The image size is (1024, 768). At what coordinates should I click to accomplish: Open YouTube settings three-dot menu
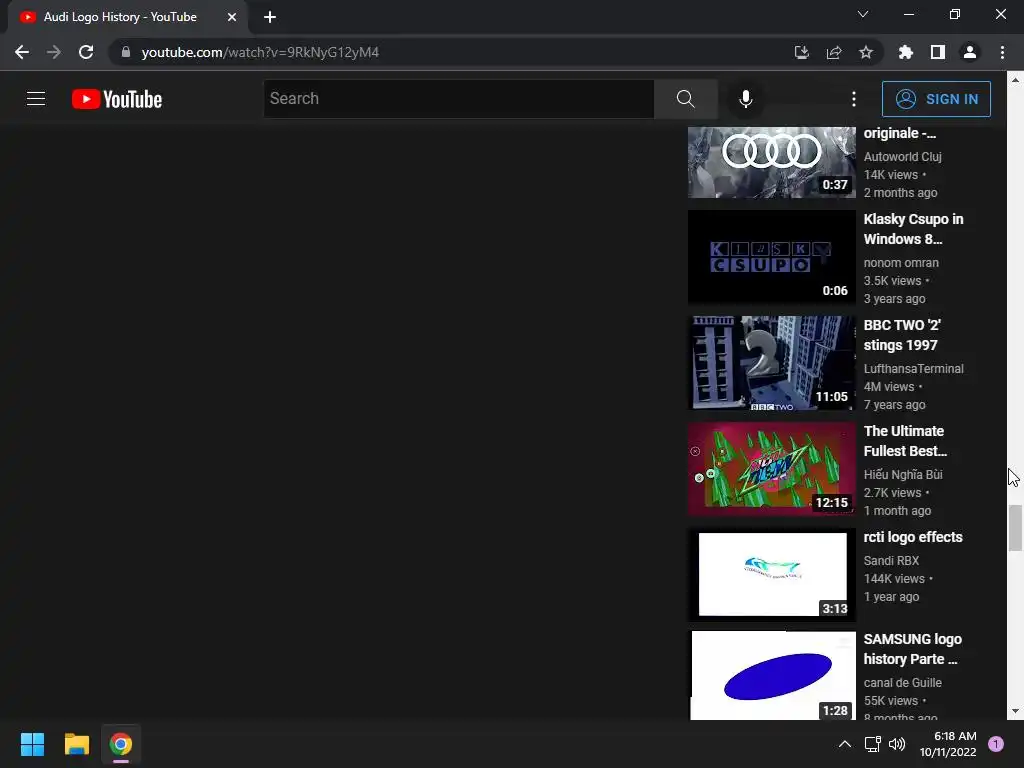854,99
